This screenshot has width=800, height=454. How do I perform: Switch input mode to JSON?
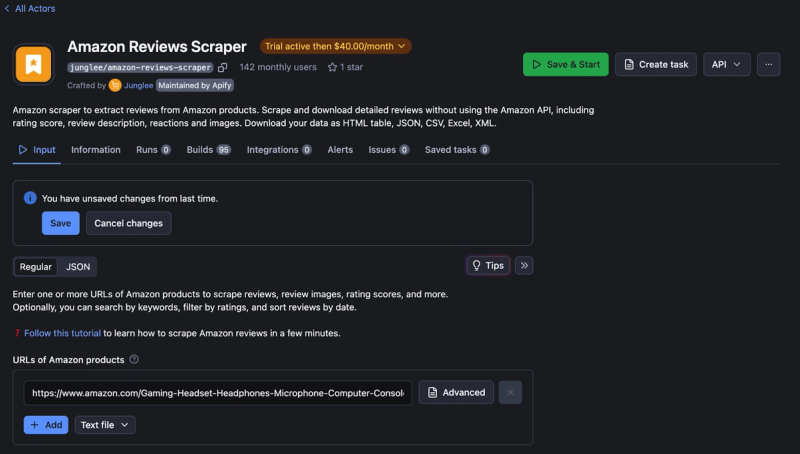click(x=78, y=267)
